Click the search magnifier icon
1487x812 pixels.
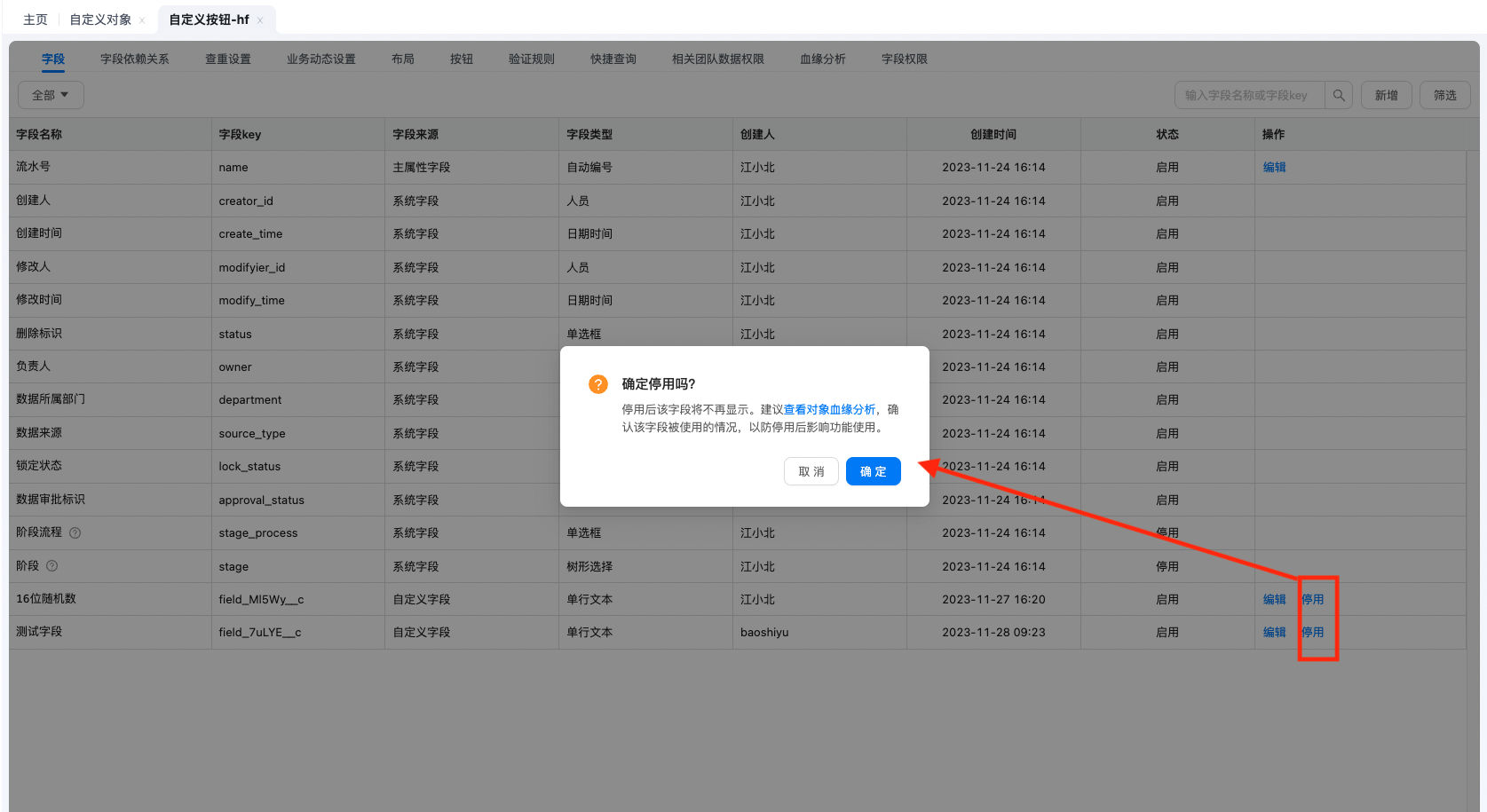(x=1339, y=95)
